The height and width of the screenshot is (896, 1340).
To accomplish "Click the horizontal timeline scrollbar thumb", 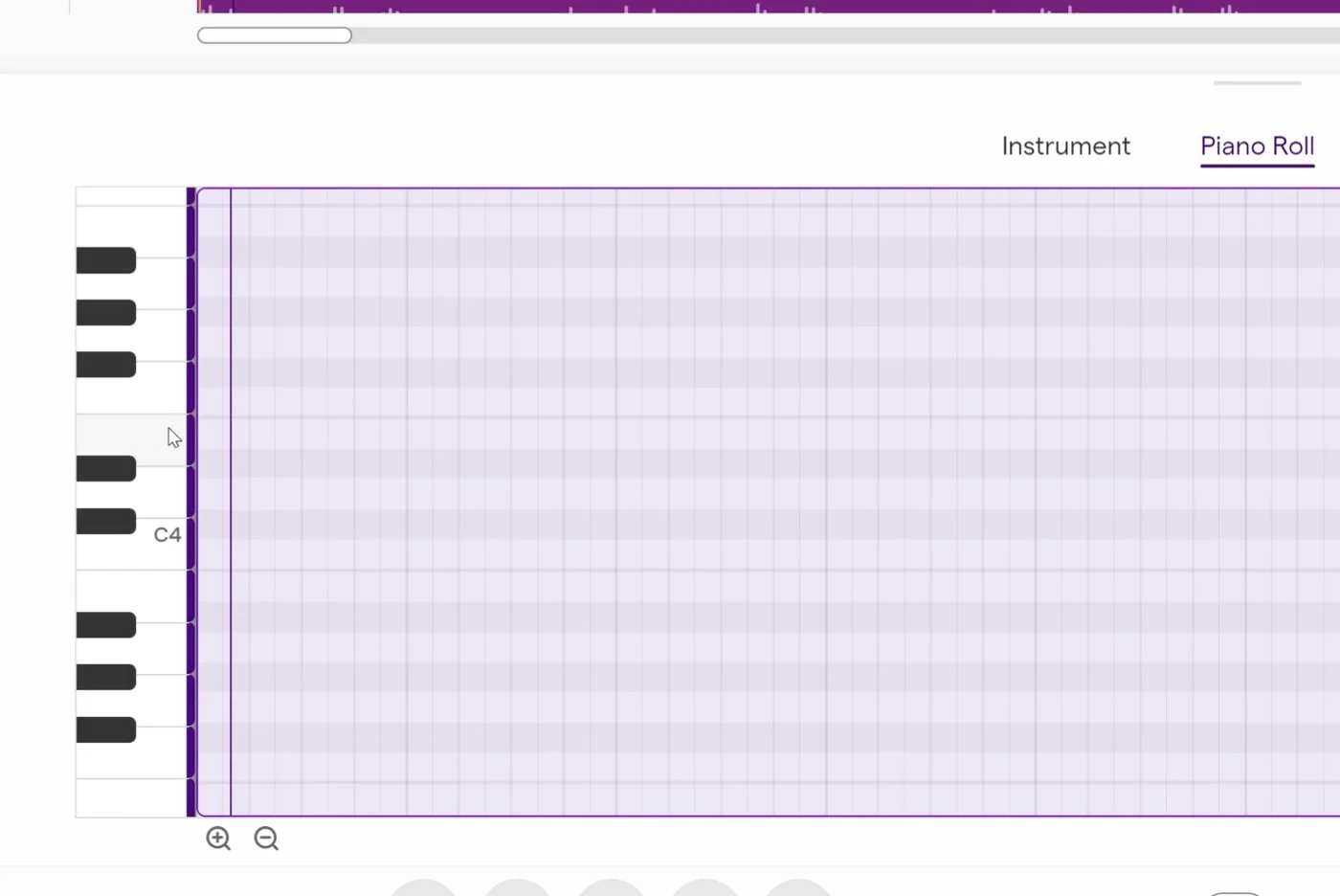I will [275, 35].
